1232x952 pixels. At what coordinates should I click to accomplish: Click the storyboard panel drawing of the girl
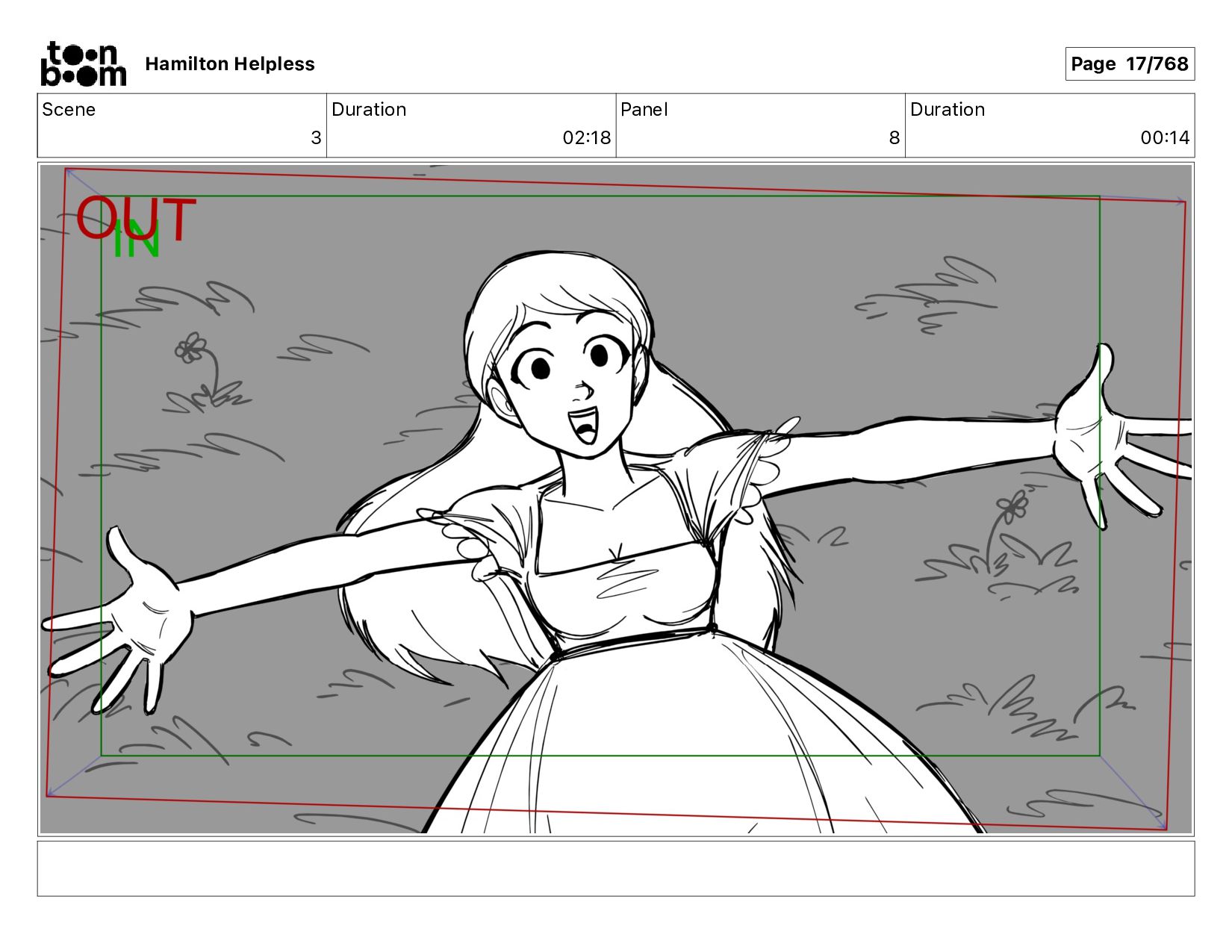[616, 499]
